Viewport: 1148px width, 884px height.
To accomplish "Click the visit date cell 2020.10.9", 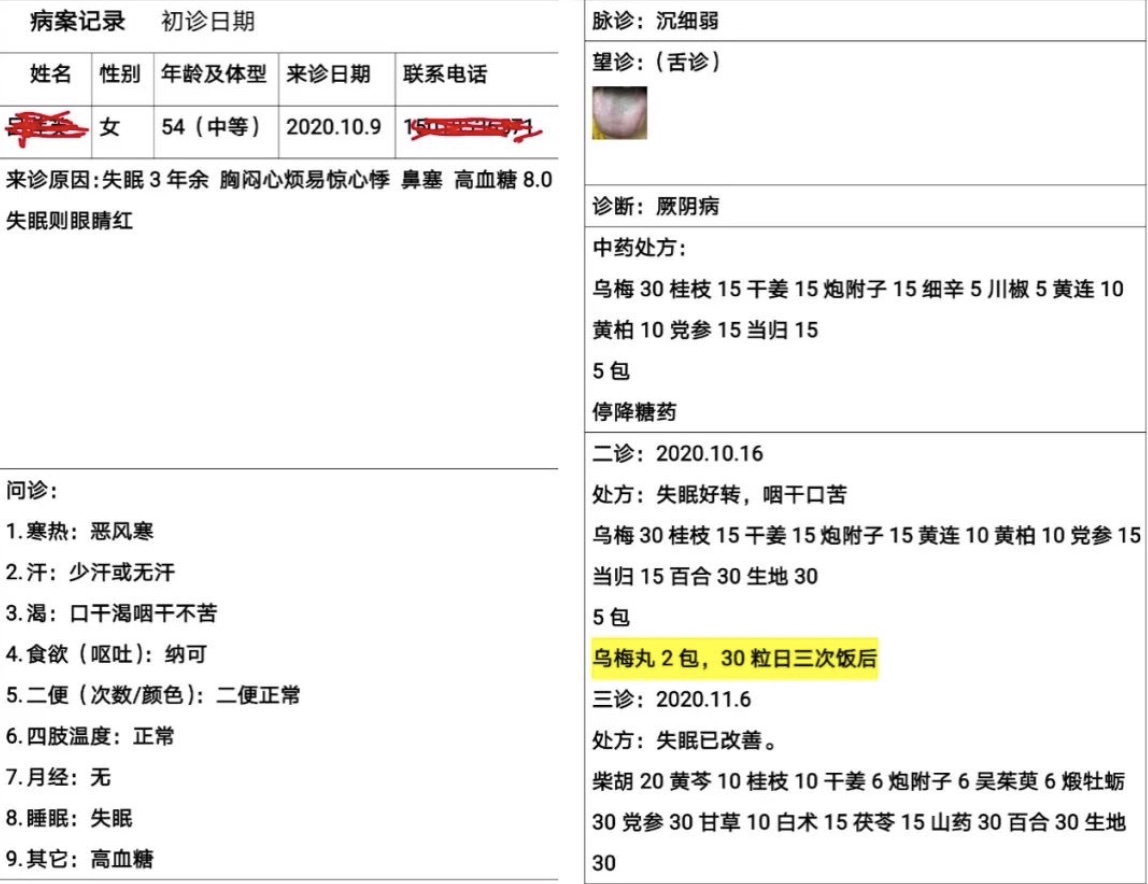I will pyautogui.click(x=333, y=127).
